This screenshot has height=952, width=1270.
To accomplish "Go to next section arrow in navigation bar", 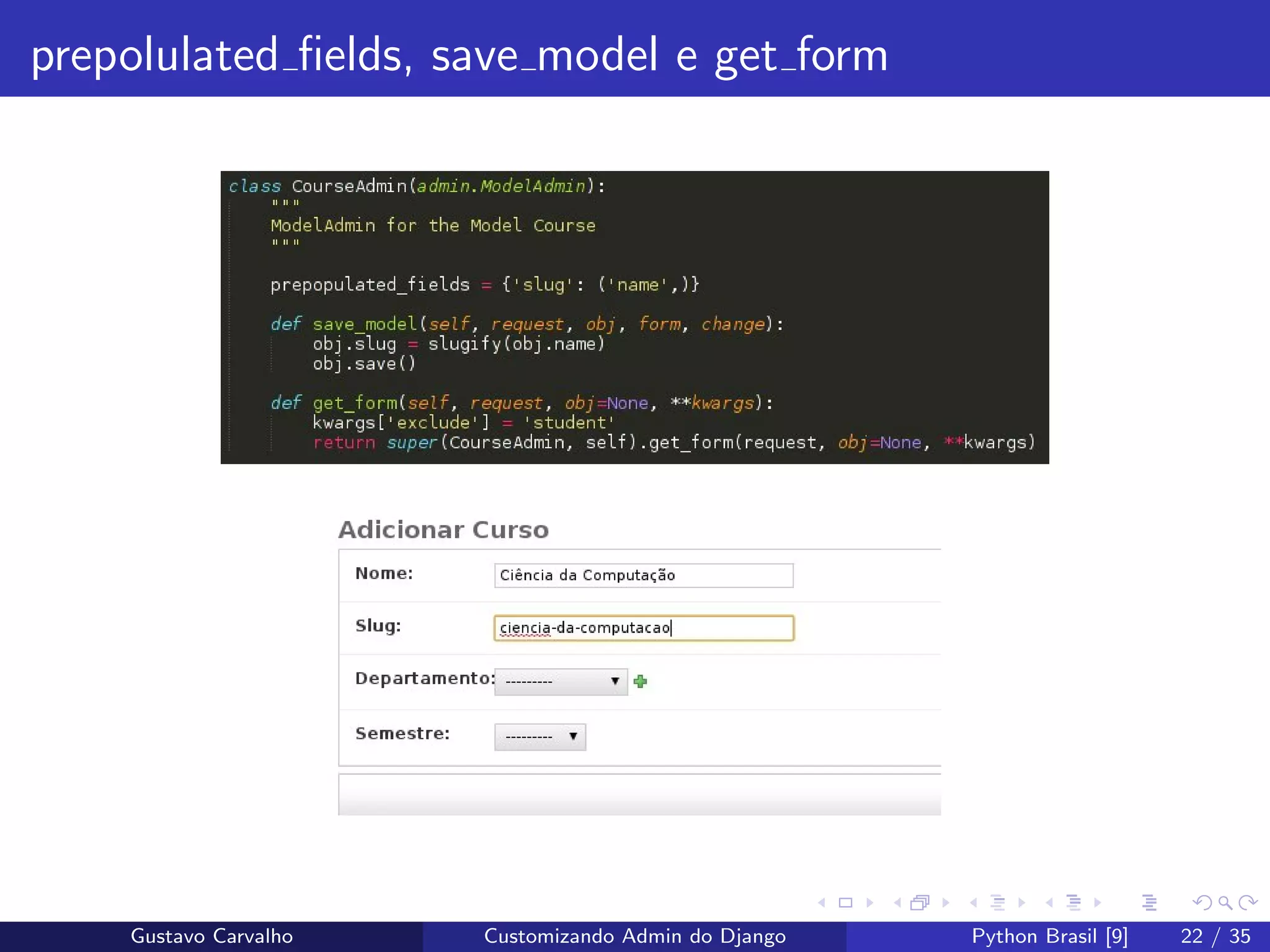I will click(x=1098, y=902).
